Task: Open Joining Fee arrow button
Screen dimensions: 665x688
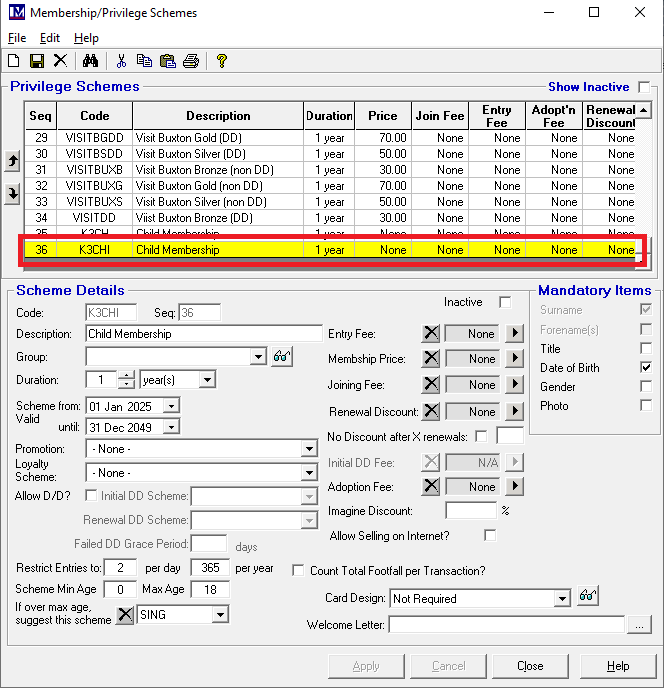Action: point(515,384)
